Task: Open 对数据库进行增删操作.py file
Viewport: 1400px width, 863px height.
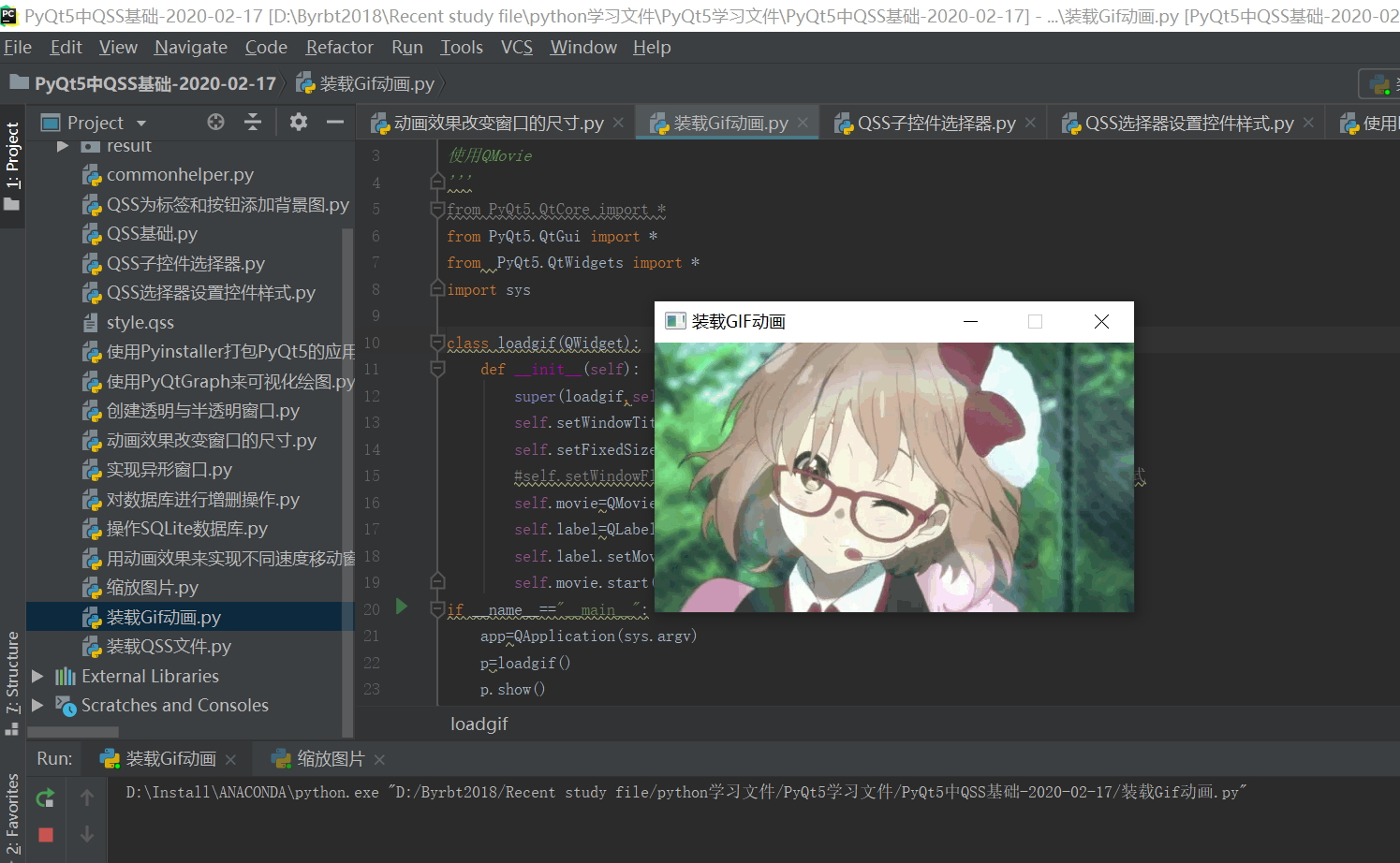Action: [202, 499]
